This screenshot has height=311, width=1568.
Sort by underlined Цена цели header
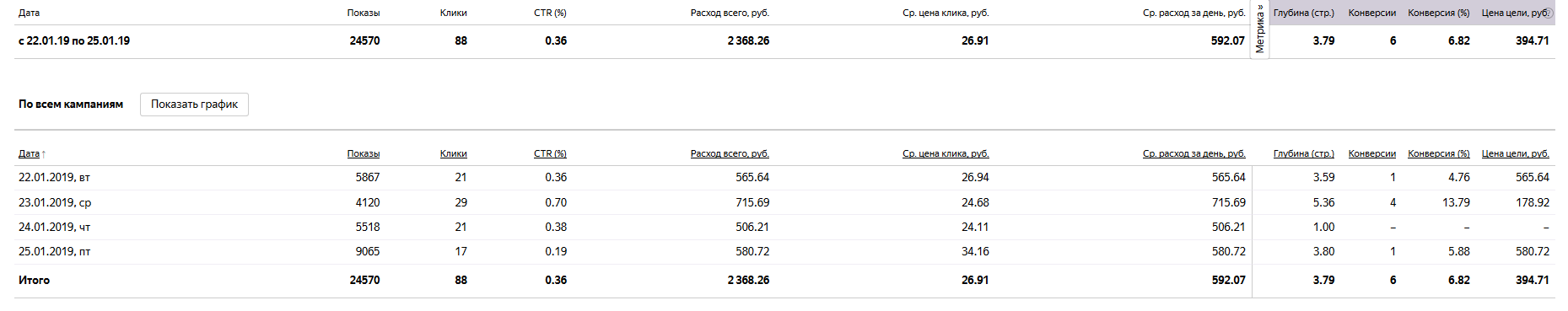[1516, 153]
